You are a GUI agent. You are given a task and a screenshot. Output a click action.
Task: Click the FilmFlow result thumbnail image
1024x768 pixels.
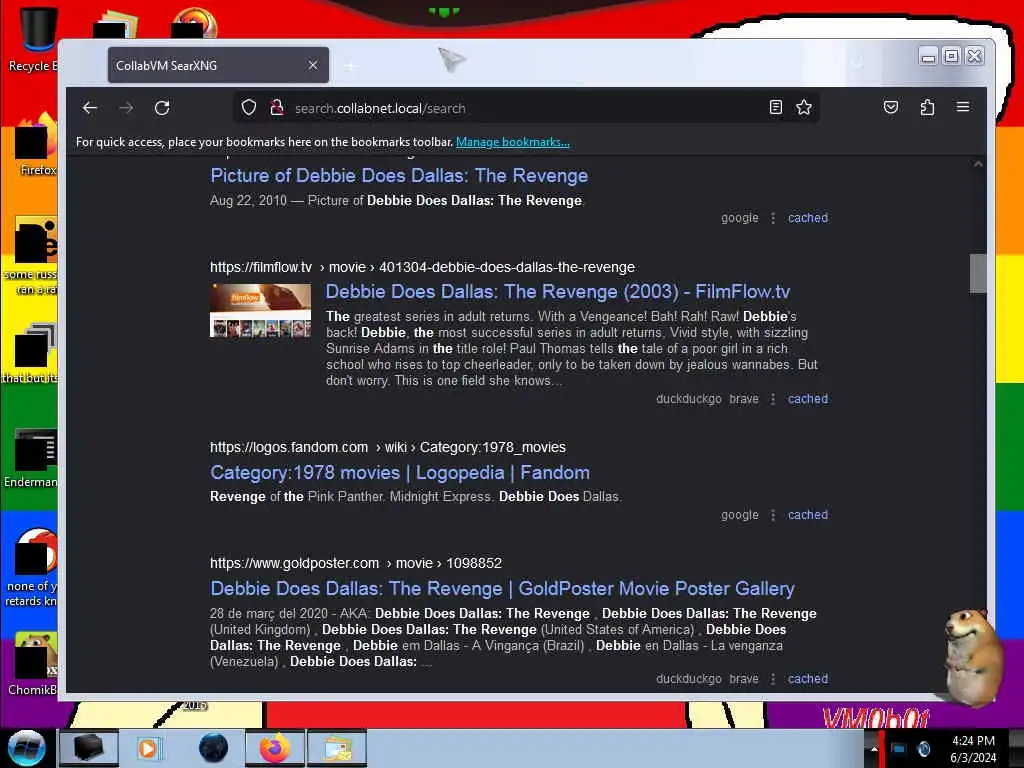point(261,310)
